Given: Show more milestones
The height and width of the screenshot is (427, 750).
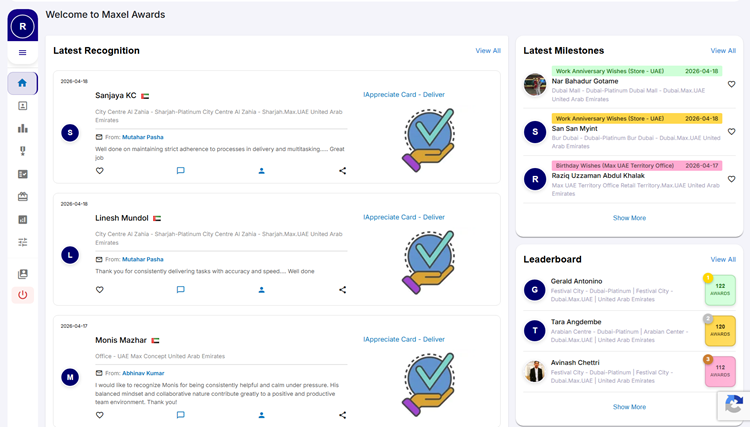Looking at the screenshot, I should (629, 218).
